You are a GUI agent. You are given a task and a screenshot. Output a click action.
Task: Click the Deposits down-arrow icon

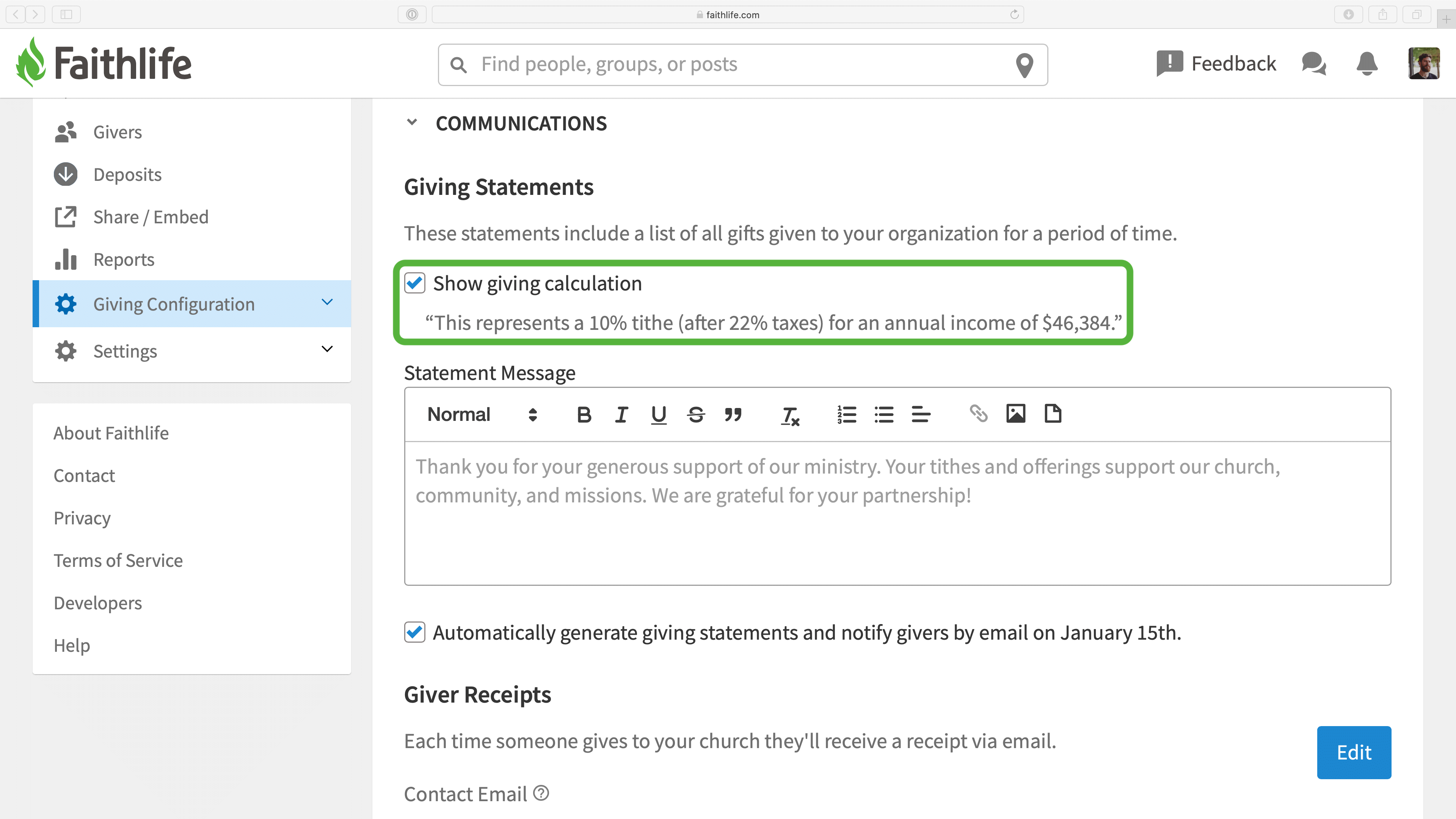coord(66,174)
